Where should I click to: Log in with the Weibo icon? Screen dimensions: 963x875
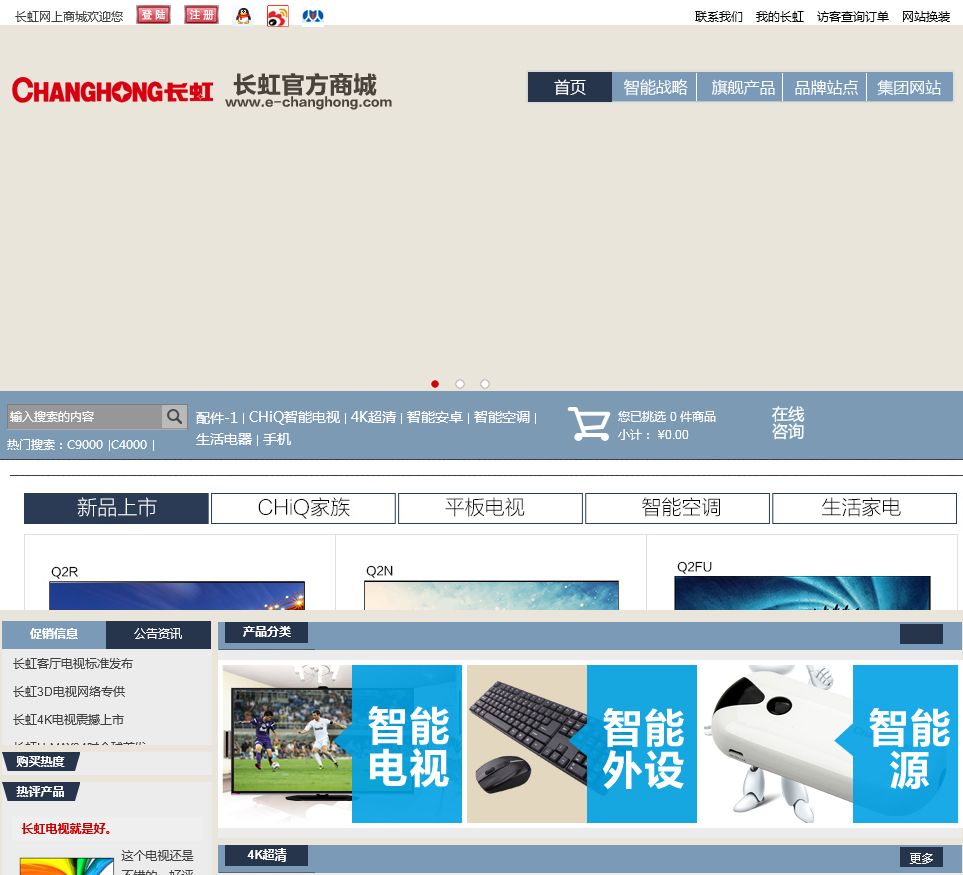278,17
